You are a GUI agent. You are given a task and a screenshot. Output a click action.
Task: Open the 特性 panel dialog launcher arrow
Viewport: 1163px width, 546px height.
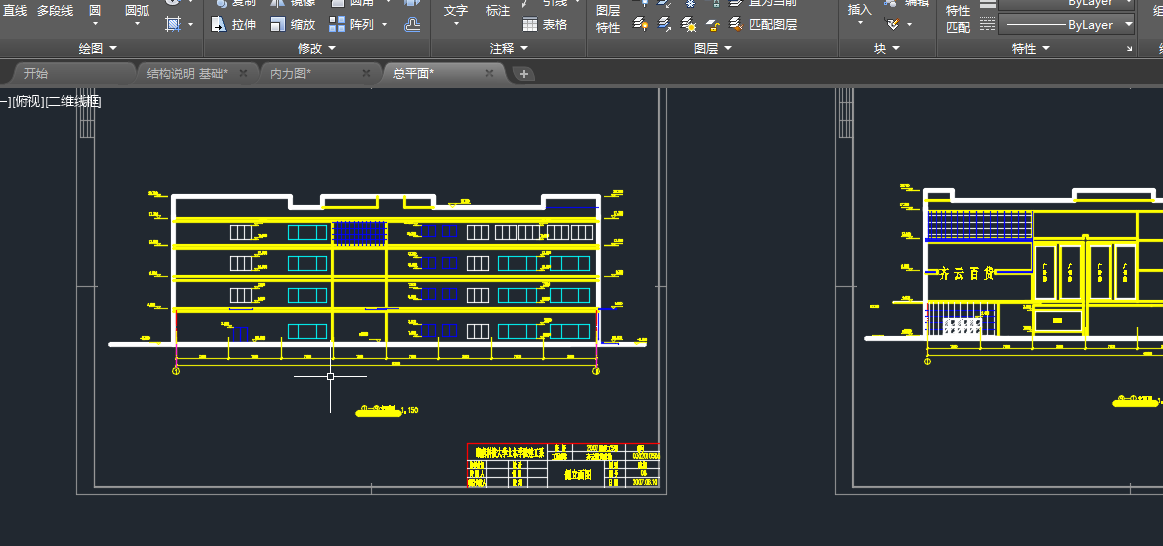(1130, 49)
